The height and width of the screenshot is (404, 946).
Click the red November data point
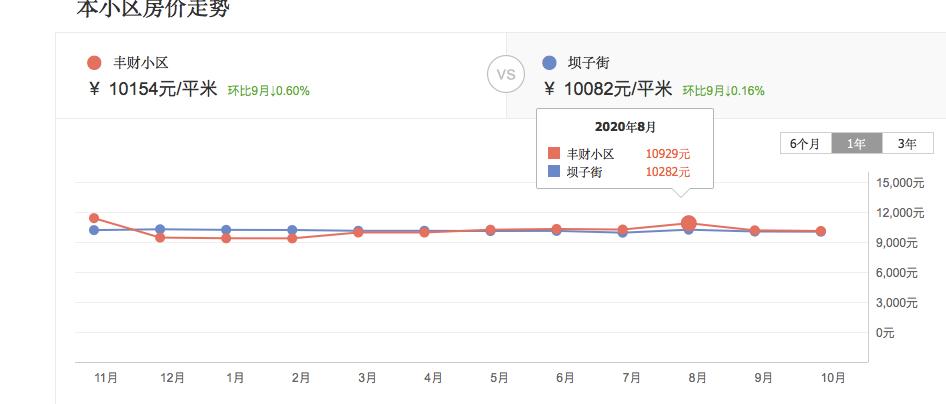coord(94,218)
